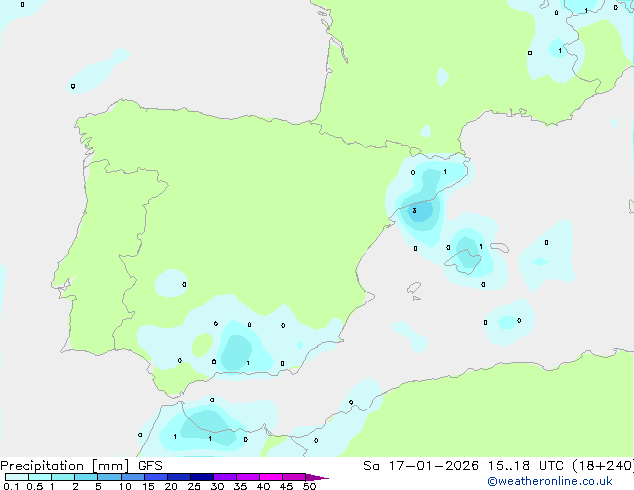Click the '15' legend value
The width and height of the screenshot is (634, 490).
click(148, 486)
